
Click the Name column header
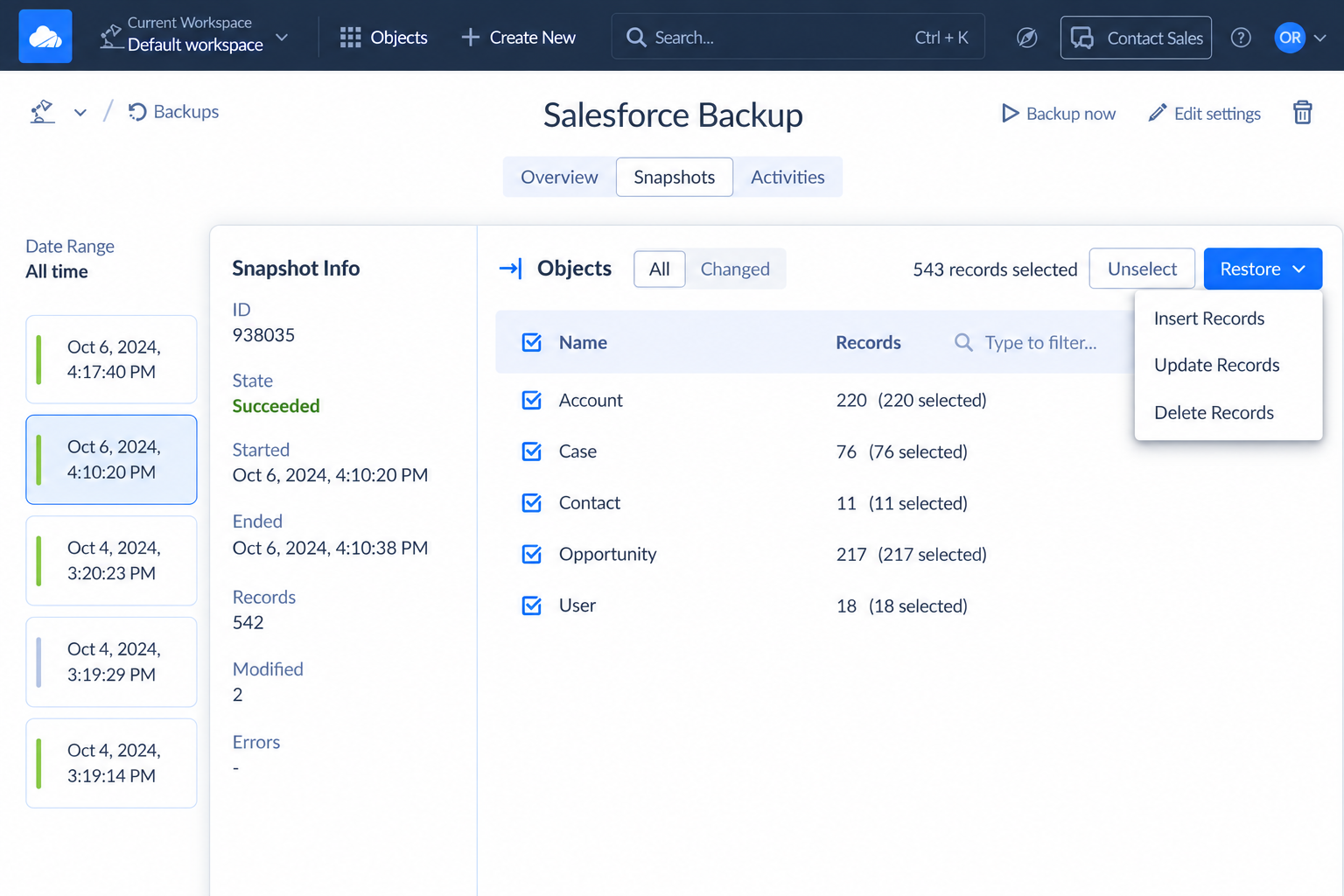583,342
